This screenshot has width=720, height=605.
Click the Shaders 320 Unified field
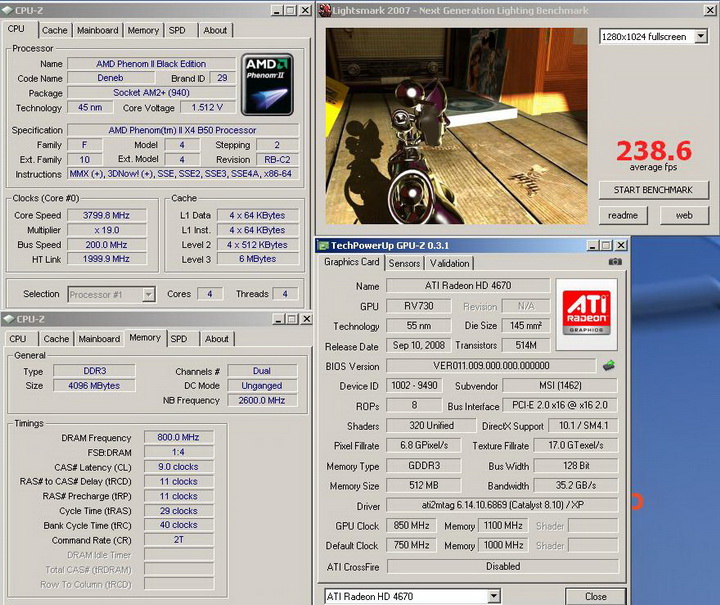pyautogui.click(x=431, y=426)
